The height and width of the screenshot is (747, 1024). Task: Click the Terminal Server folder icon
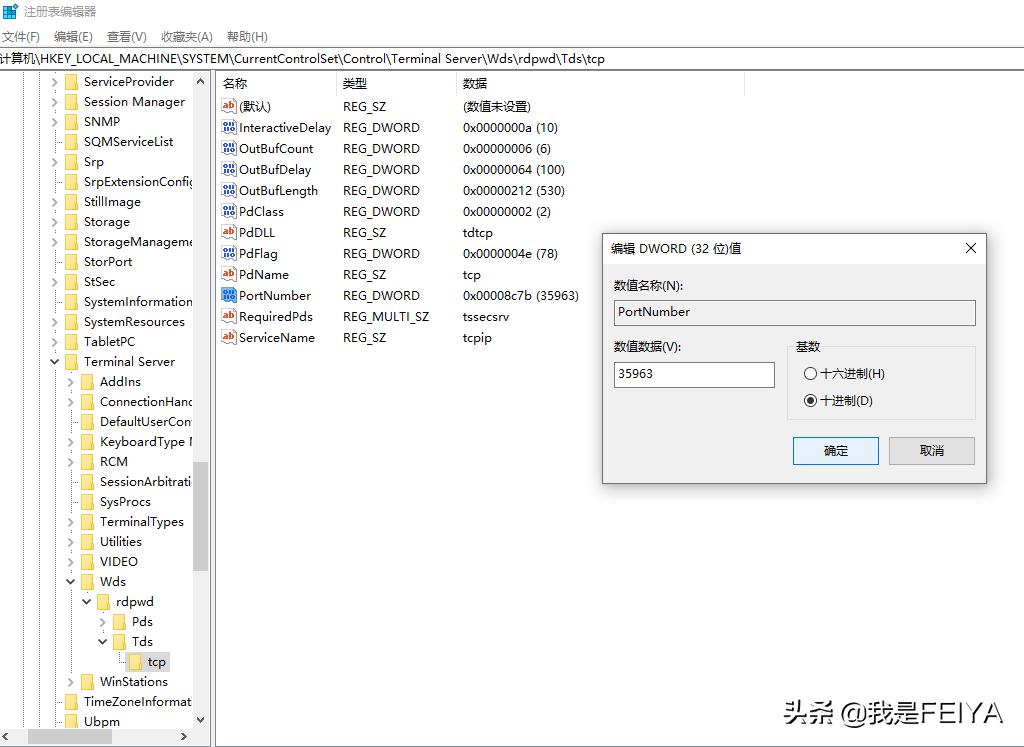pyautogui.click(x=72, y=361)
